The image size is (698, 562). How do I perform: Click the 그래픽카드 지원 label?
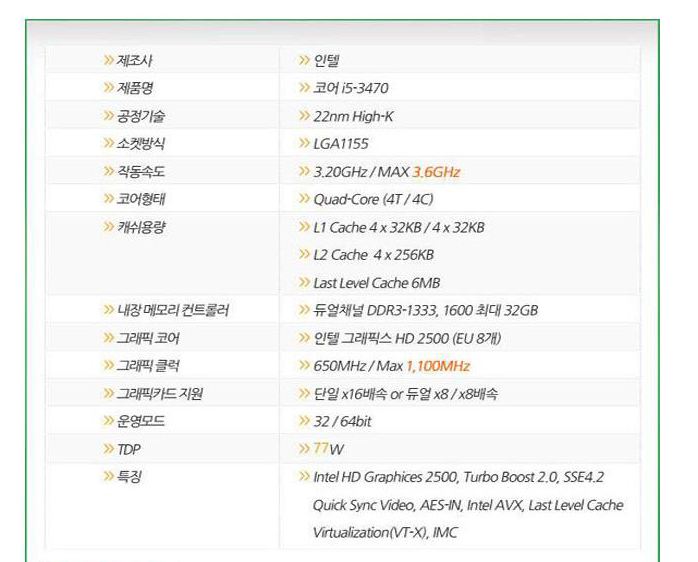159,394
